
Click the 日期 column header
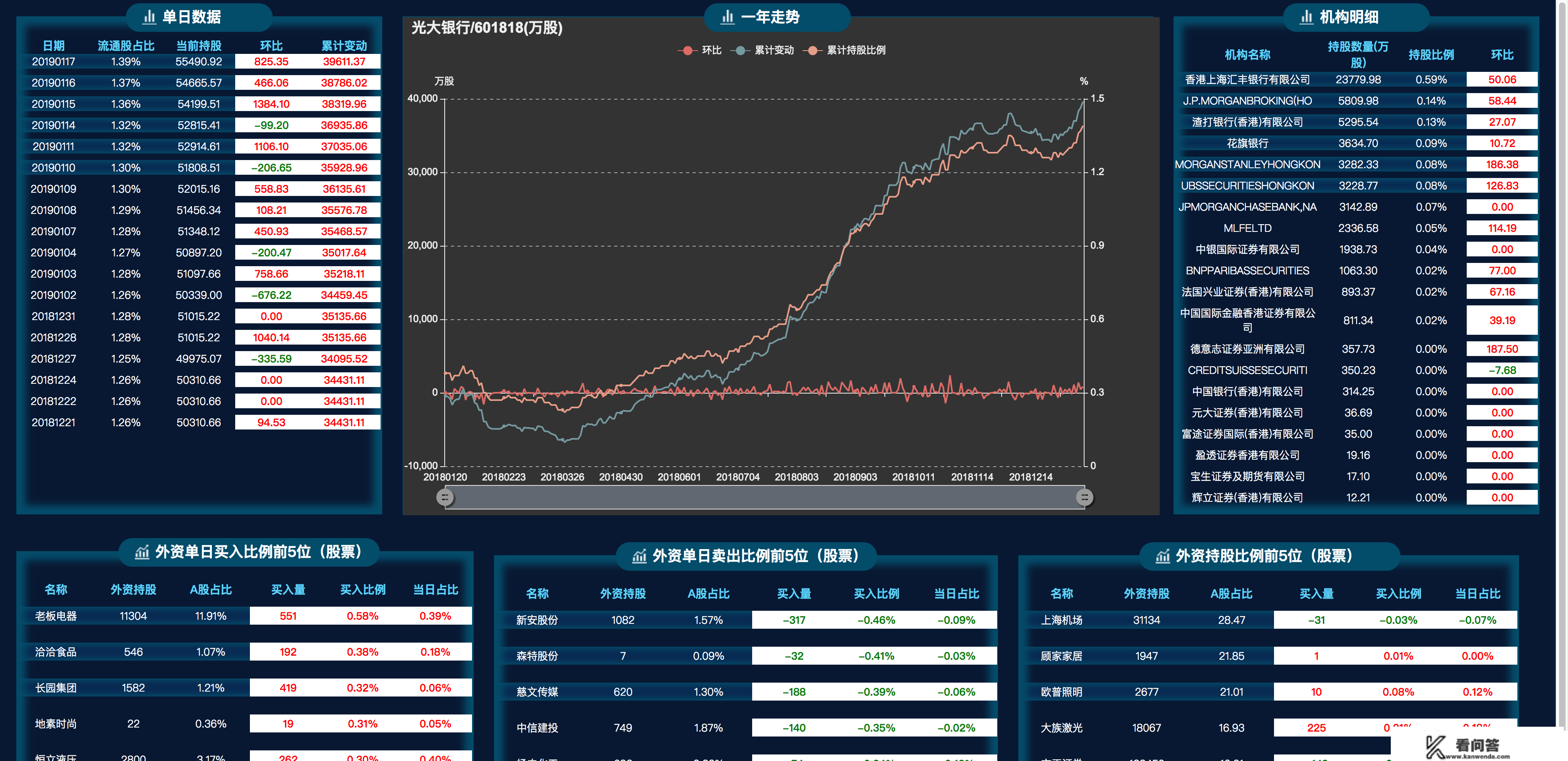53,46
